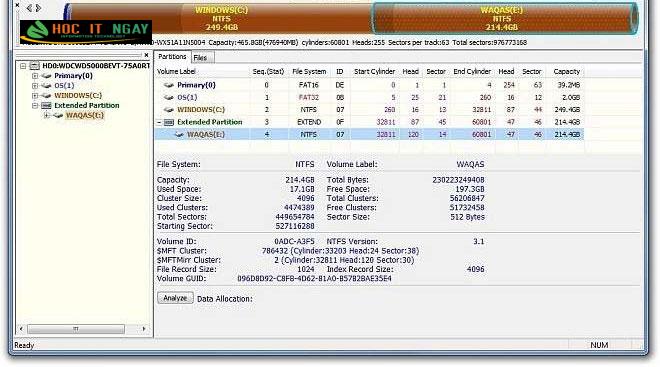The height and width of the screenshot is (367, 660).
Task: Open the Files tab
Action: pos(201,58)
